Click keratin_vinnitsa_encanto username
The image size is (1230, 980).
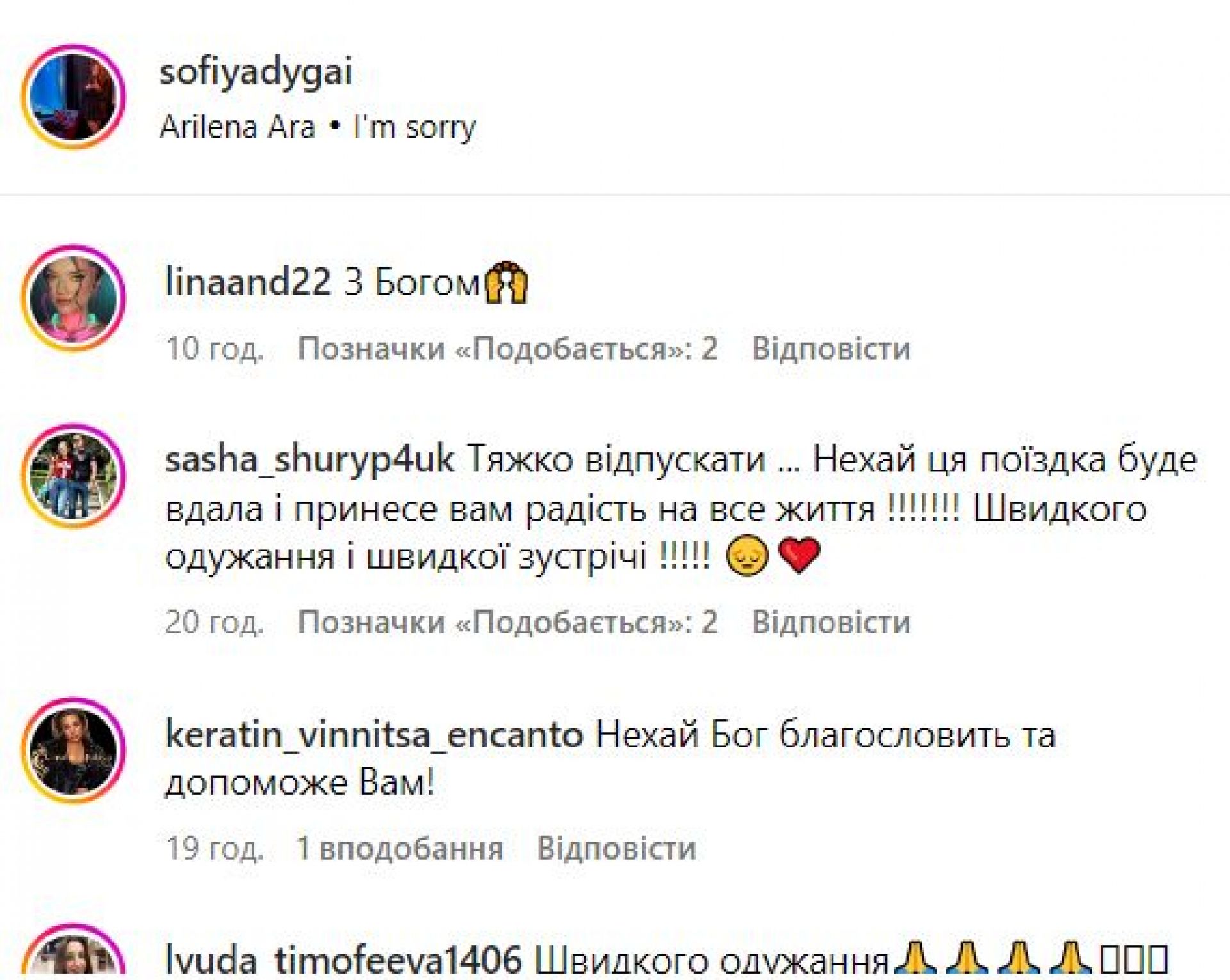[374, 734]
